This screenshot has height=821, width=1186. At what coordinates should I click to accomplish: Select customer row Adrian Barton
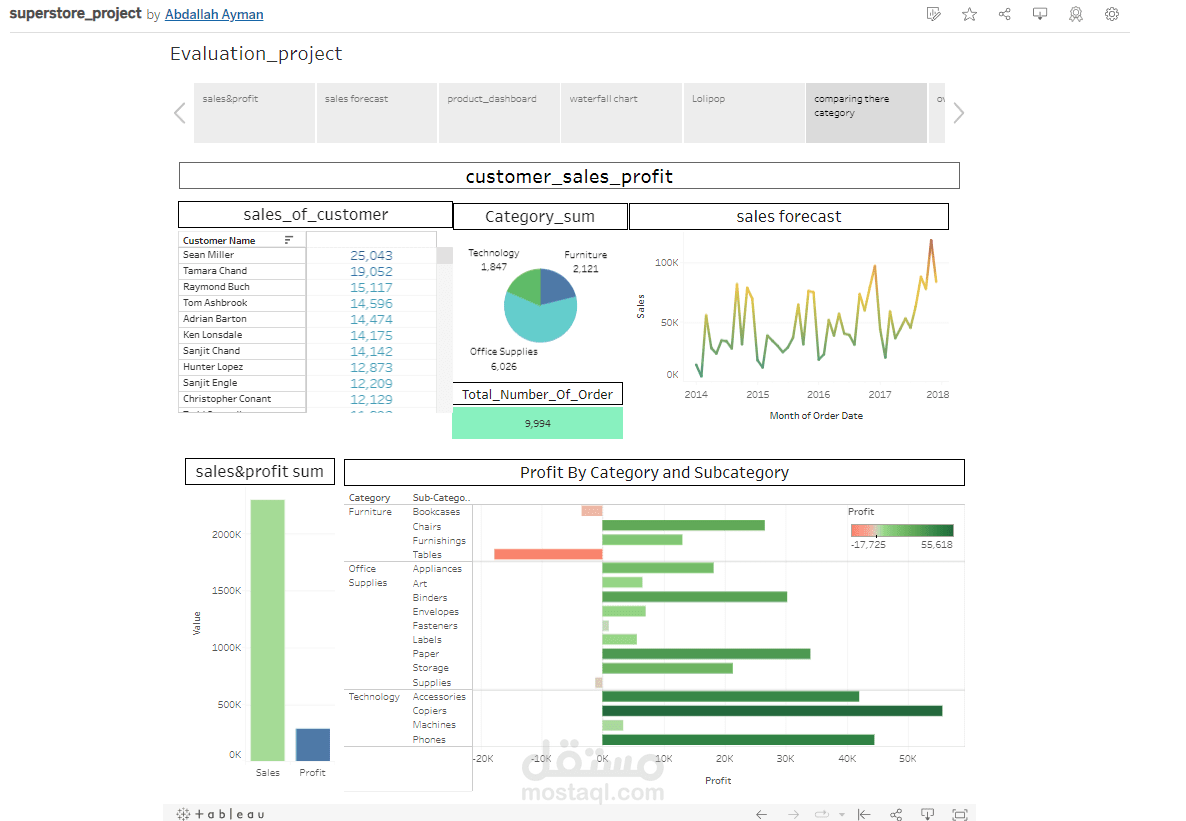pyautogui.click(x=242, y=319)
